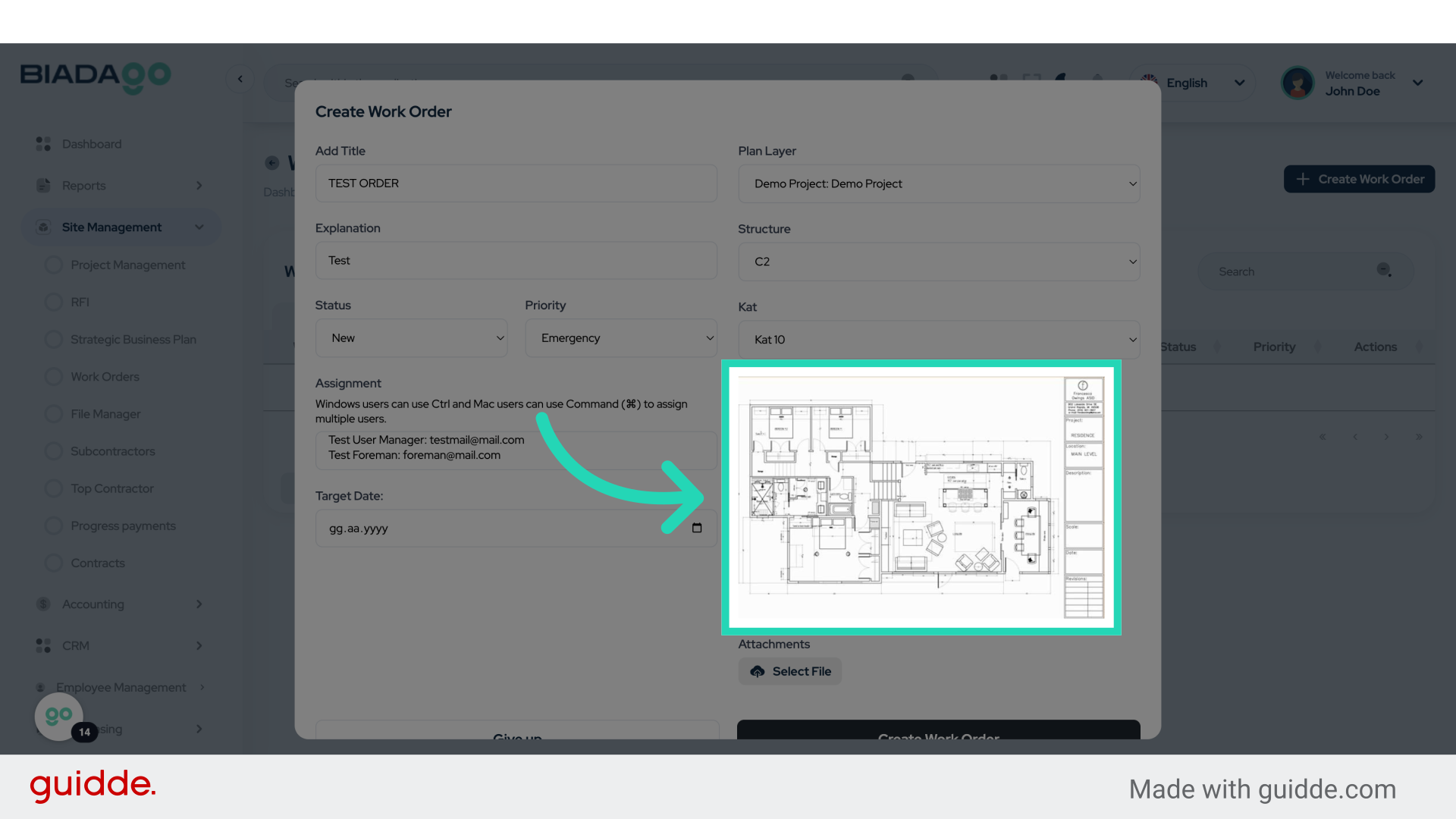Click the Select File attachments button
Image resolution: width=1456 pixels, height=819 pixels.
(790, 672)
